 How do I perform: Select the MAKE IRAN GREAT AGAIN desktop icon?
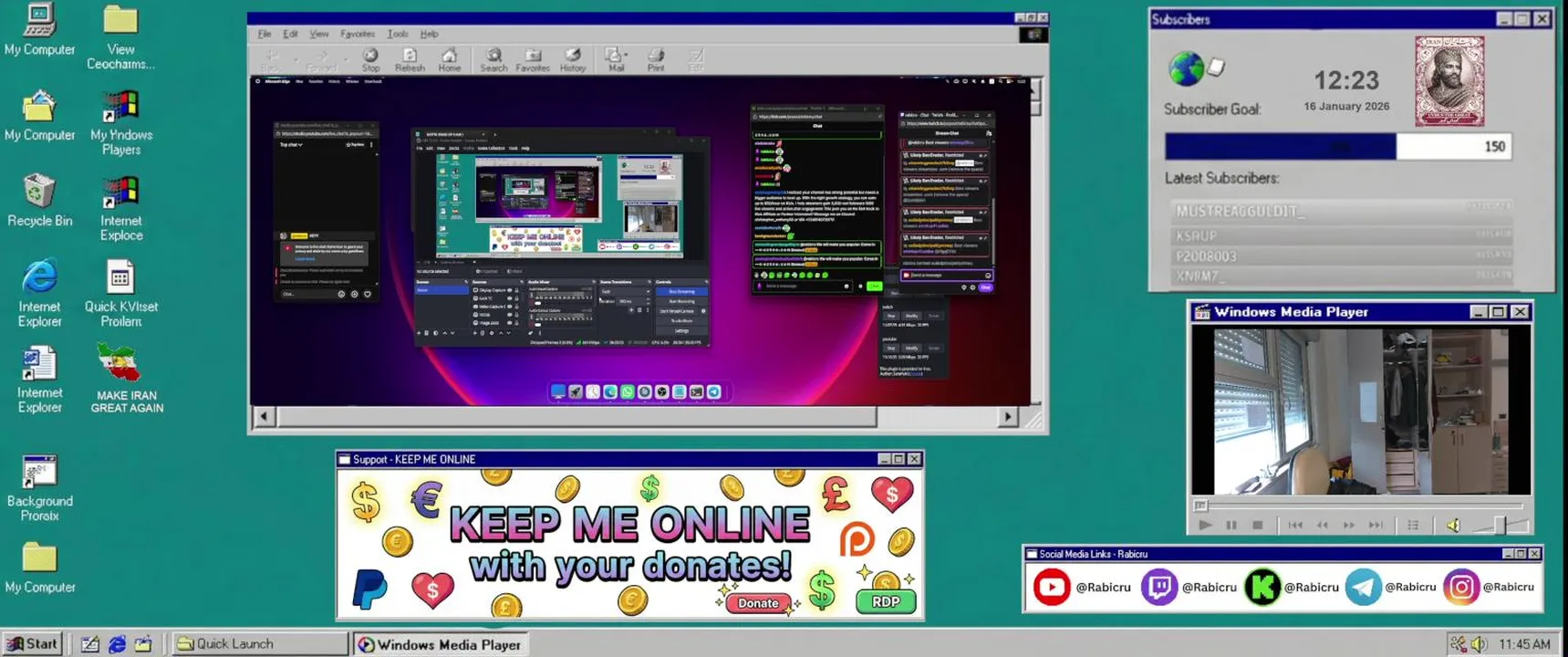click(x=127, y=379)
